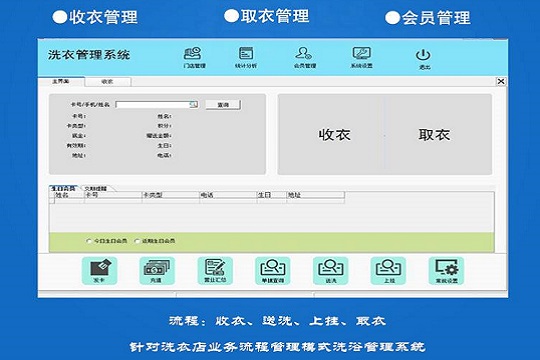Select the 近期生日会员 radio button
This screenshot has height=360, width=540.
pos(137,241)
